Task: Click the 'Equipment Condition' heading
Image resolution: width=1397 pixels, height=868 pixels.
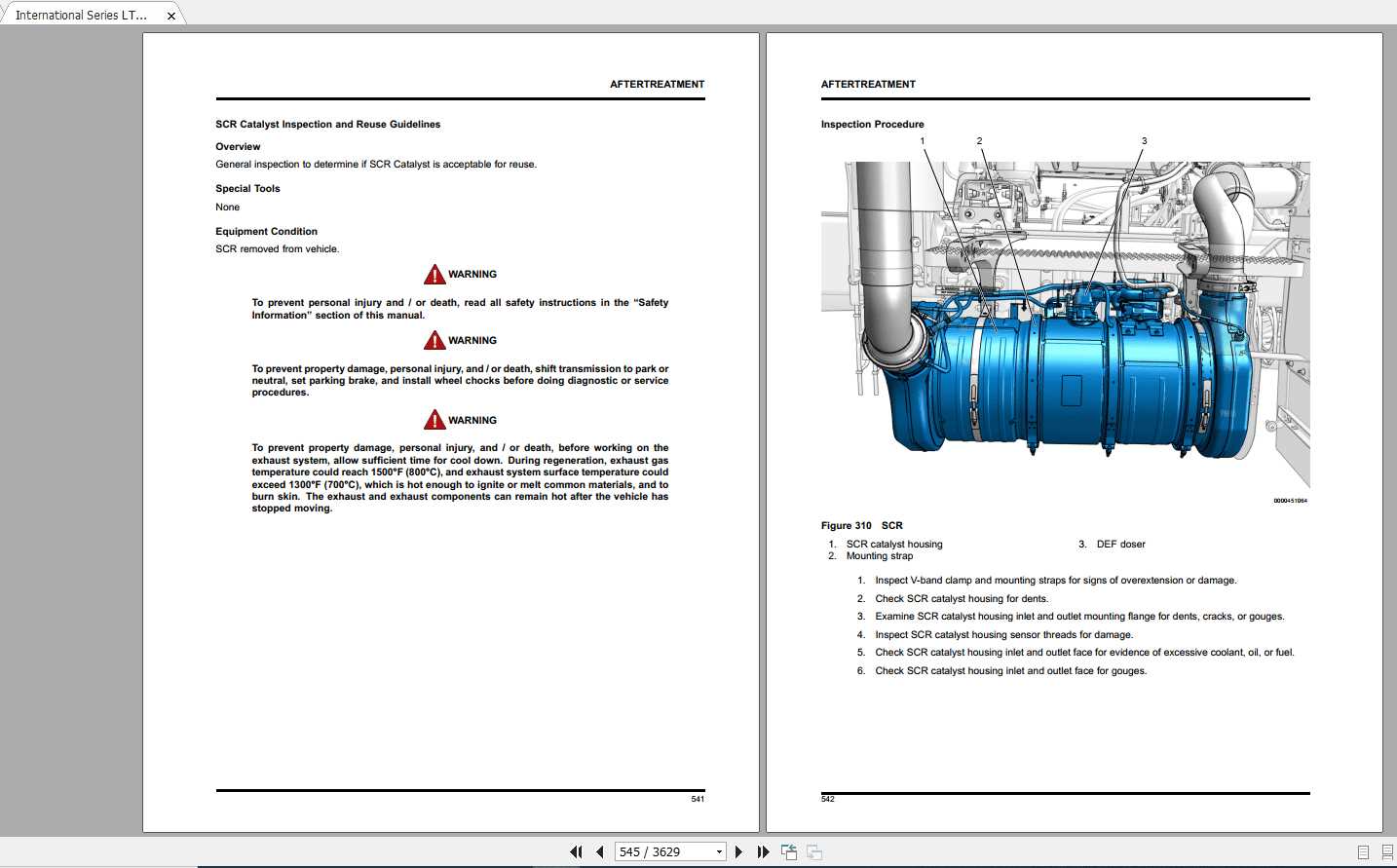Action: coord(266,232)
